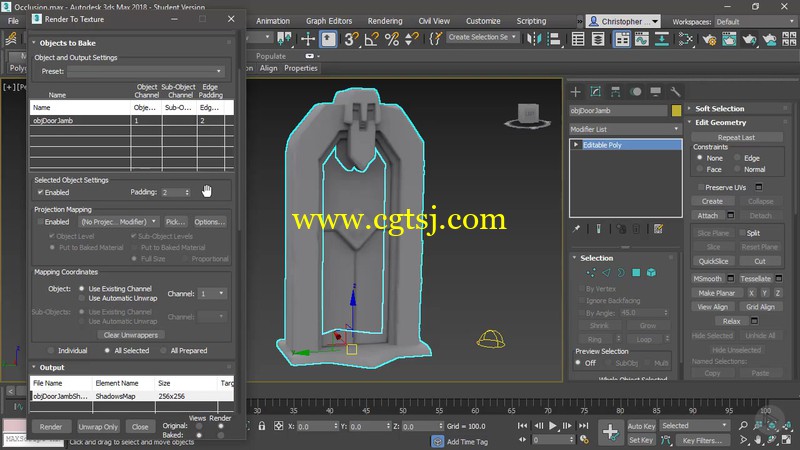This screenshot has width=800, height=450.
Task: Select the Edge constraint radio
Action: coord(737,158)
